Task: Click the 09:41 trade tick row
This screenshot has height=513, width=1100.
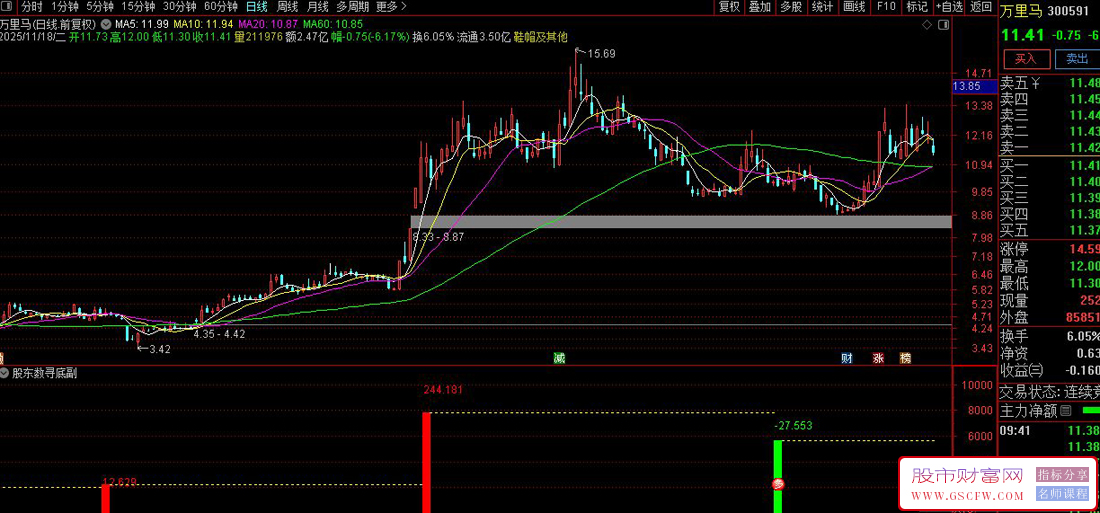Action: tap(1049, 433)
